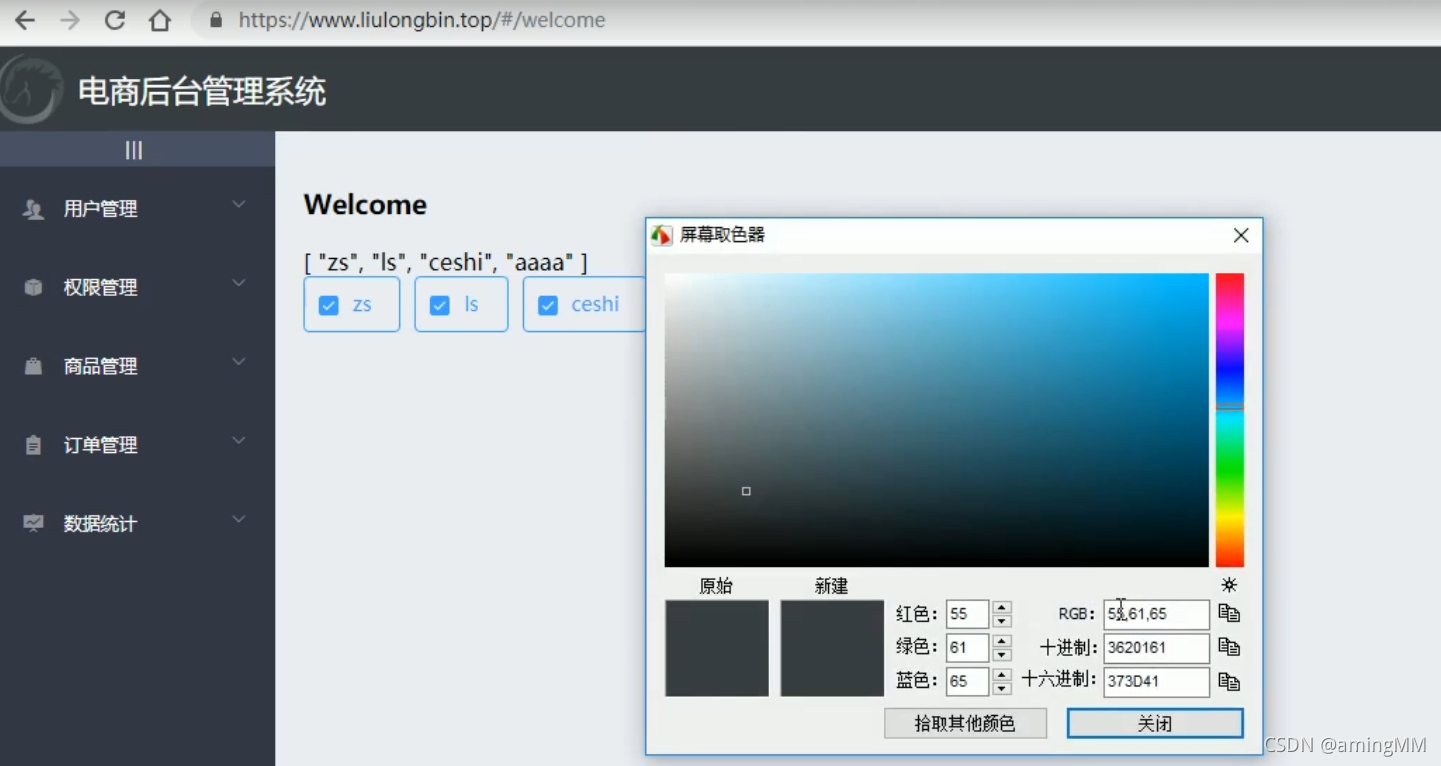This screenshot has width=1441, height=766.
Task: Open the 权限管理 menu
Action: [137, 288]
